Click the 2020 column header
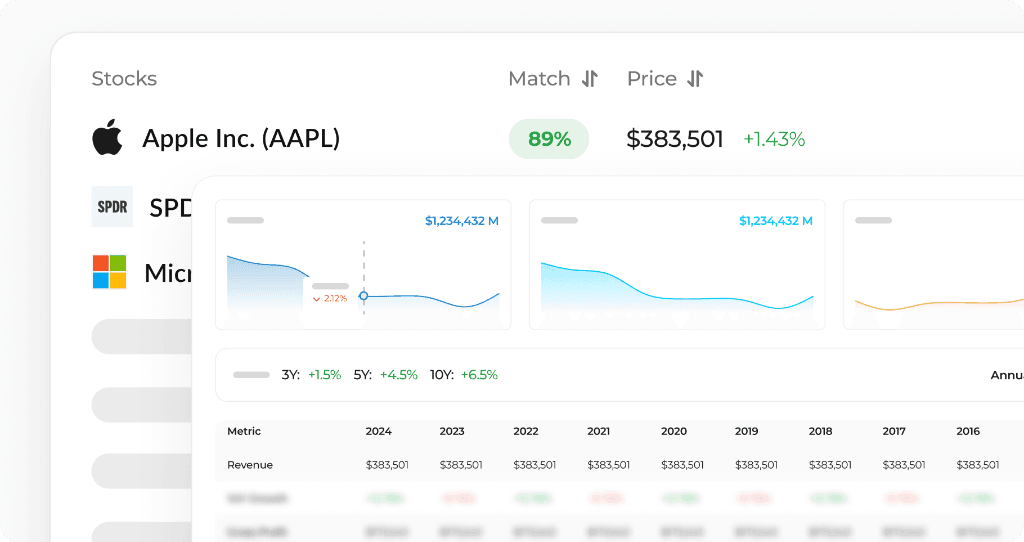 674,431
